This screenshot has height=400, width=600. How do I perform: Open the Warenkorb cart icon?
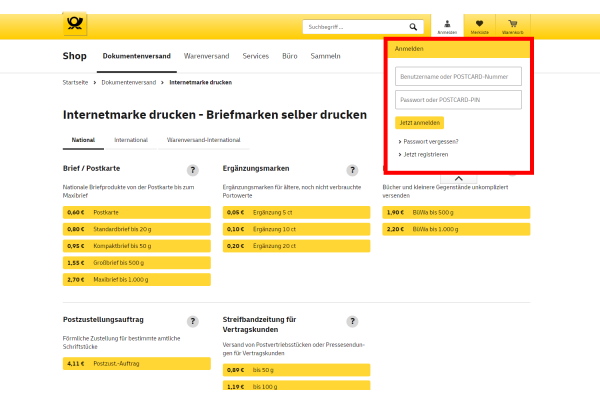[x=513, y=27]
